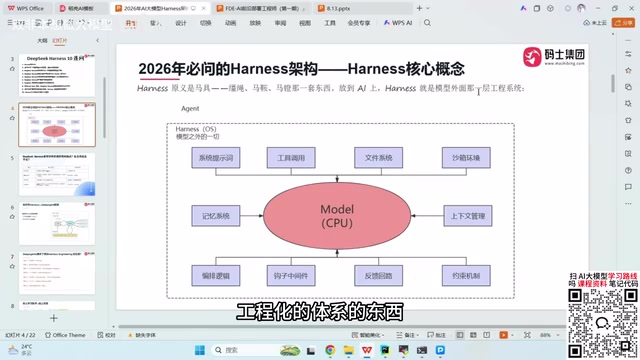Click the fit slide to window icon
The width and height of the screenshot is (640, 360).
pyautogui.click(x=527, y=335)
